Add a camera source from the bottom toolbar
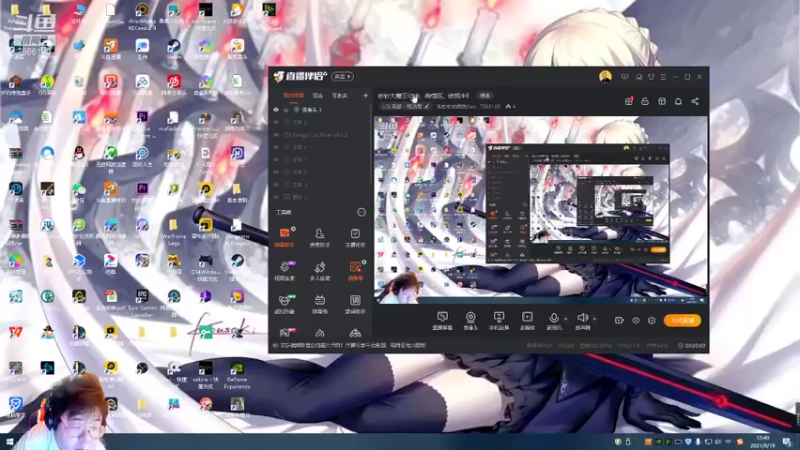 (470, 320)
